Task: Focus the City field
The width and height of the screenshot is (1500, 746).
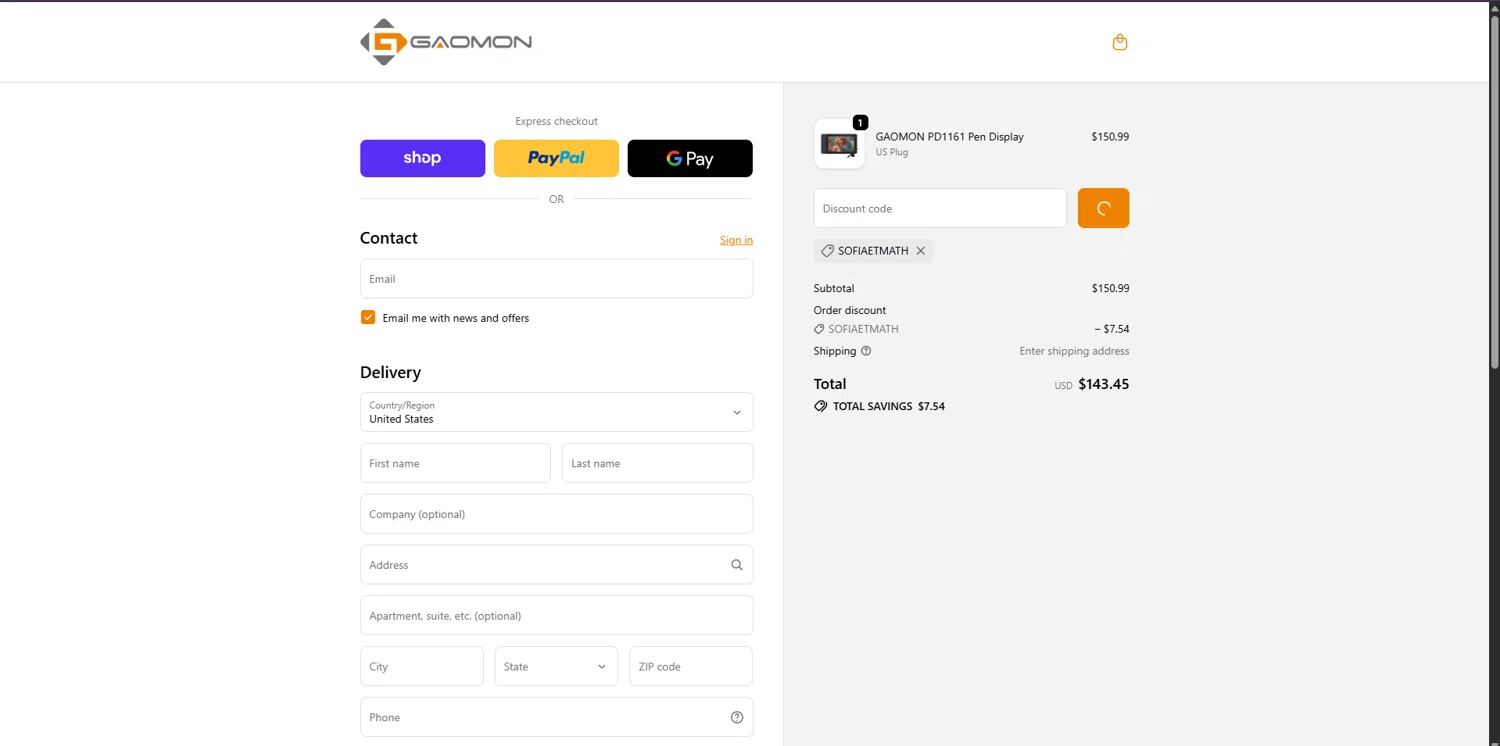Action: tap(421, 666)
